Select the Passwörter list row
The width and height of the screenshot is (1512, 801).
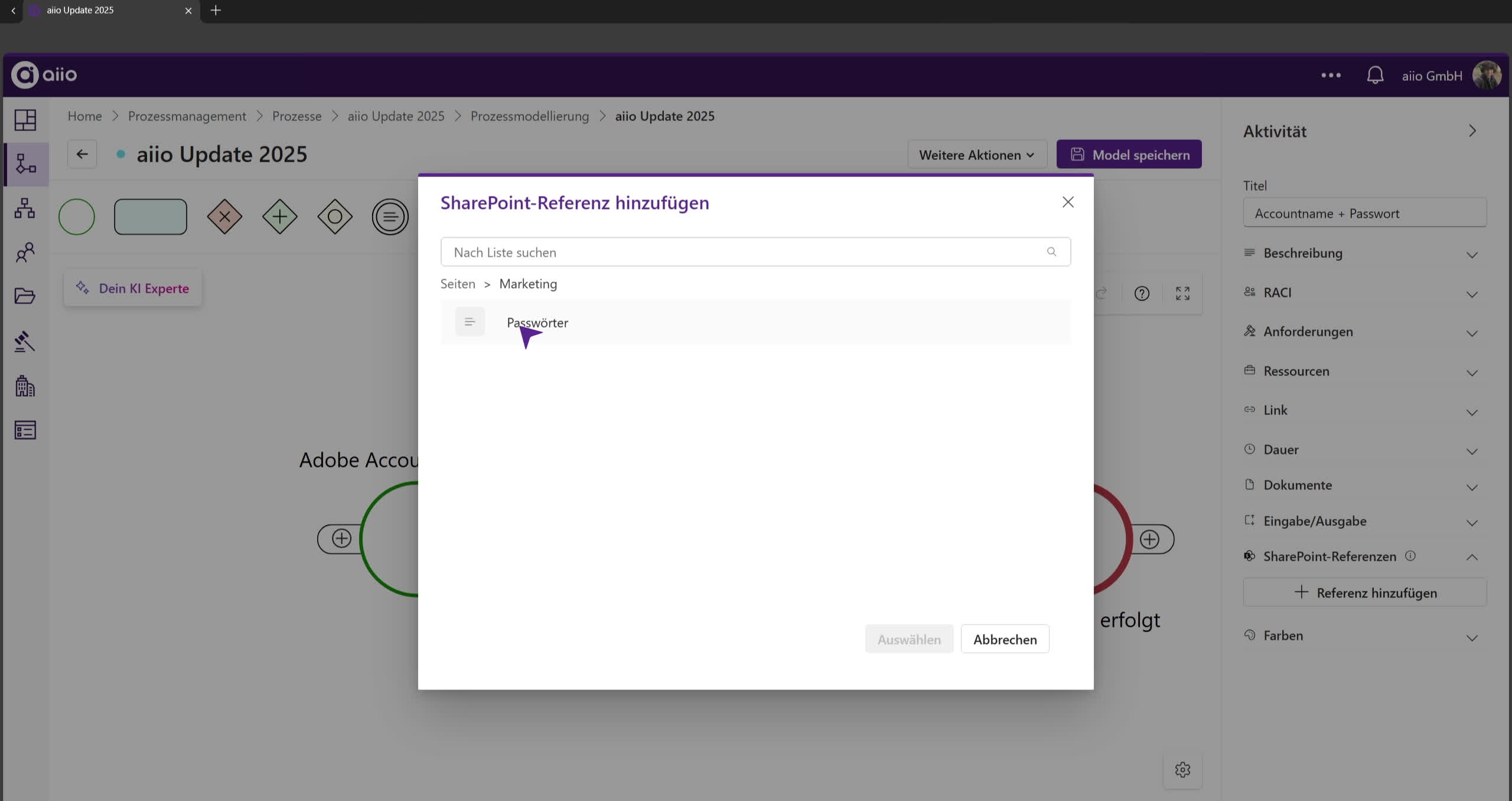click(755, 322)
